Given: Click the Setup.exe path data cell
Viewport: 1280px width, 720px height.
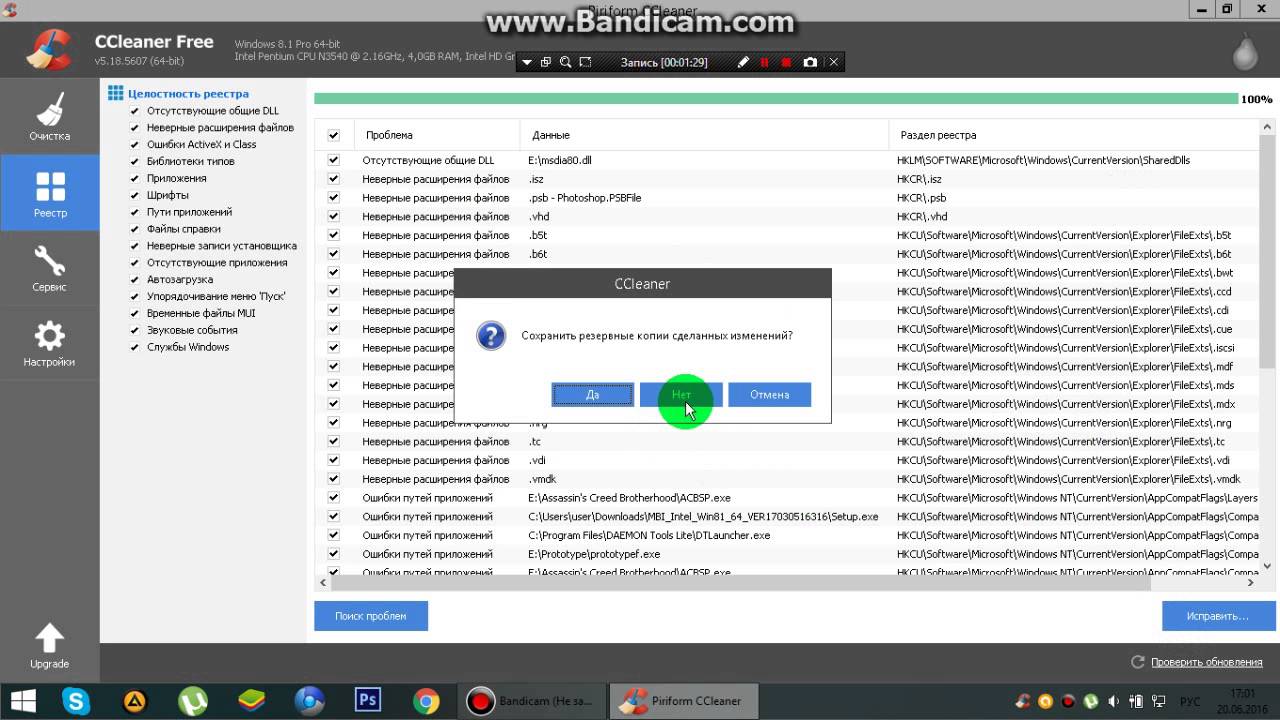Looking at the screenshot, I should coord(703,517).
